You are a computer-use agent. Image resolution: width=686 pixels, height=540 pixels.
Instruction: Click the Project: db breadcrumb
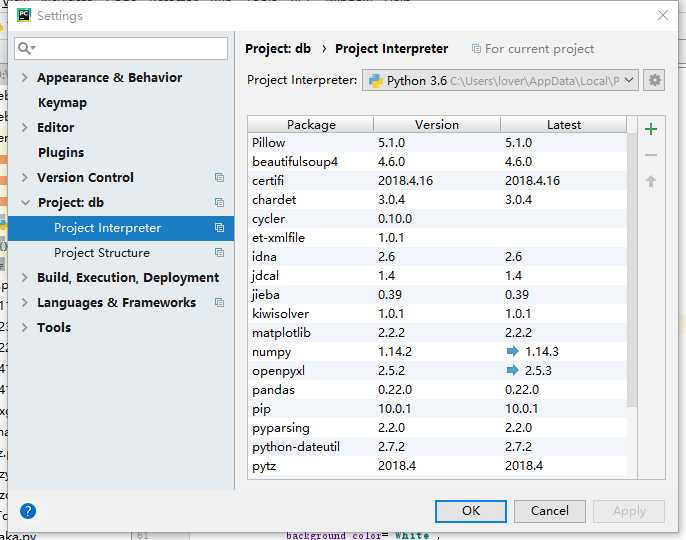(278, 49)
